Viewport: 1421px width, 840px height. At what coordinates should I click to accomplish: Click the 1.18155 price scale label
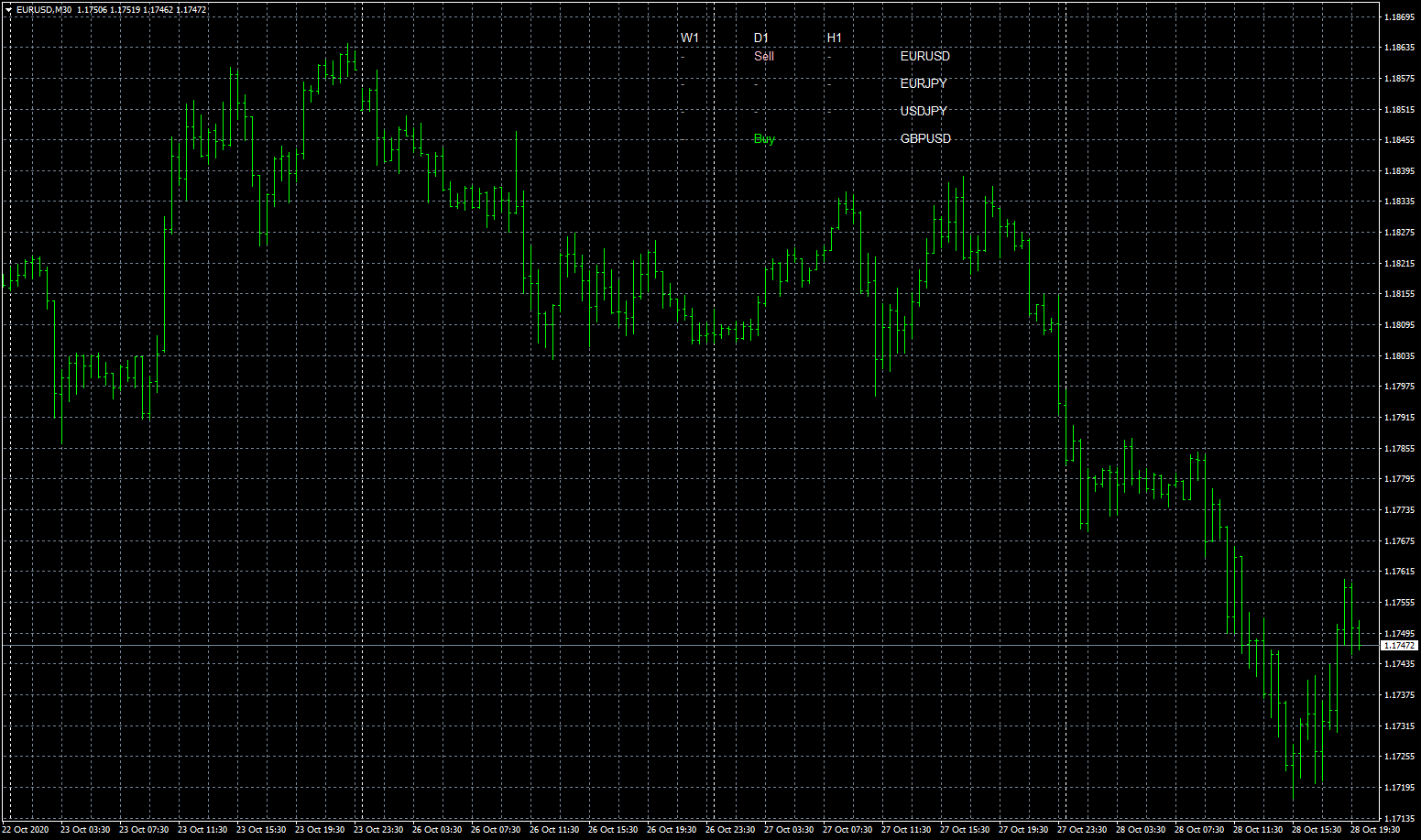coord(1400,294)
